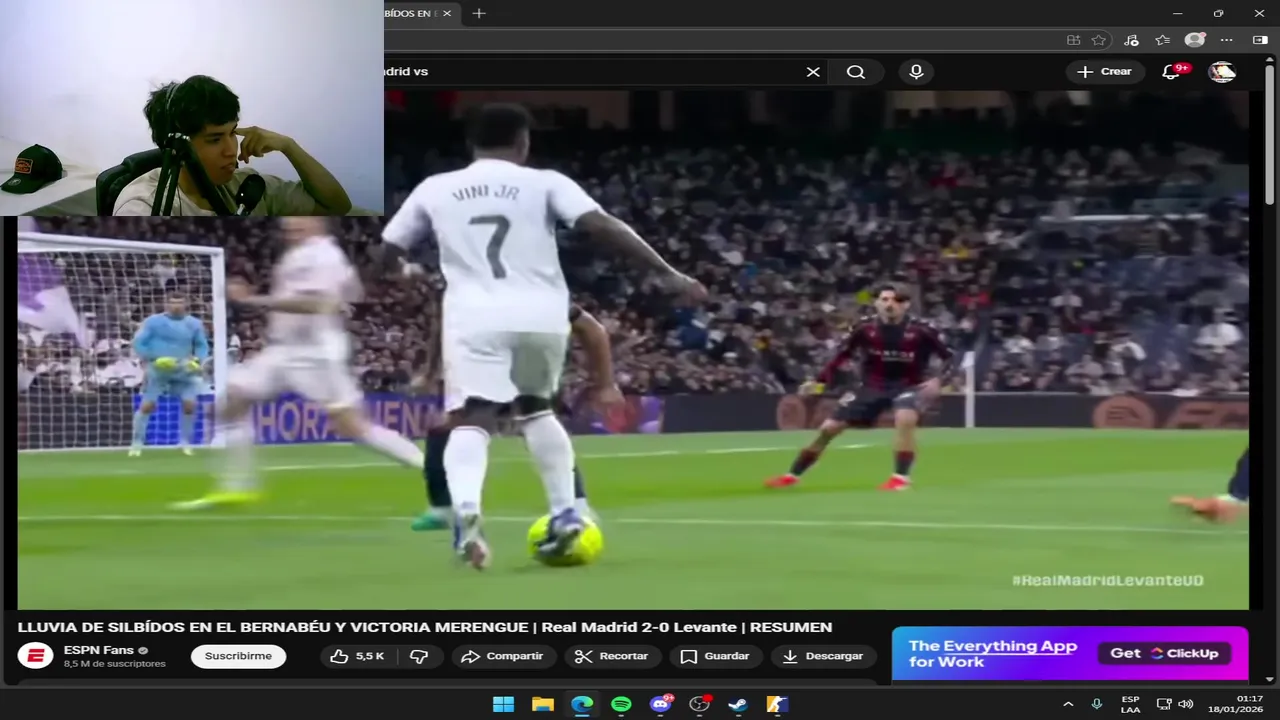This screenshot has width=1280, height=720.
Task: Open the network tray icon
Action: pos(1165,704)
